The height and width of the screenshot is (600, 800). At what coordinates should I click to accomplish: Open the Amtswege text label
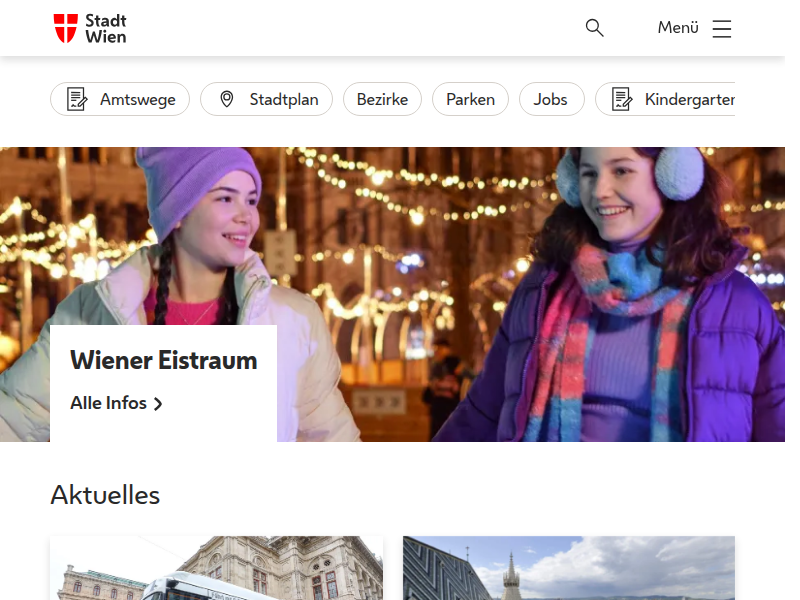tap(137, 99)
